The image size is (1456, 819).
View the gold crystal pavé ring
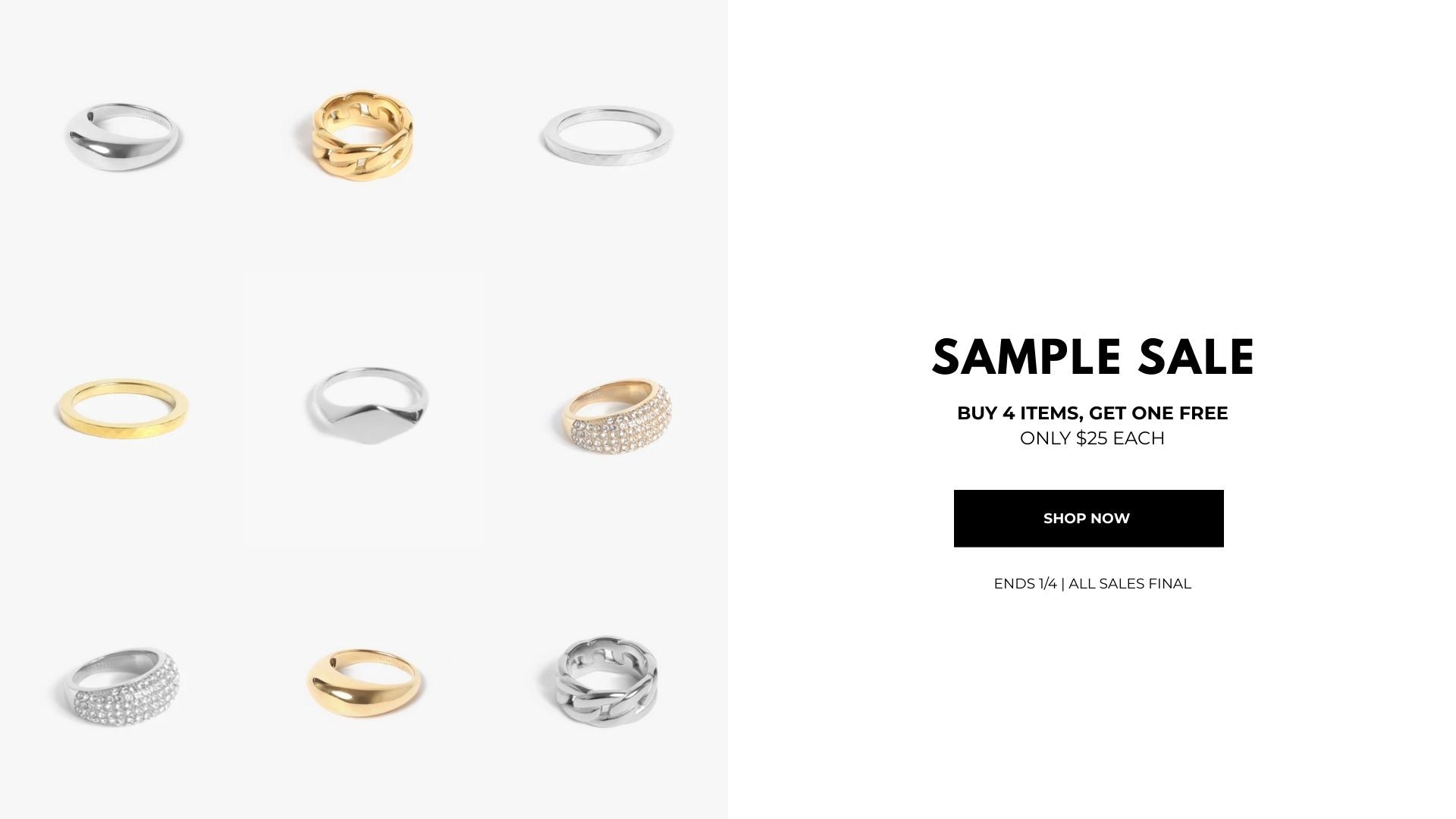click(617, 417)
